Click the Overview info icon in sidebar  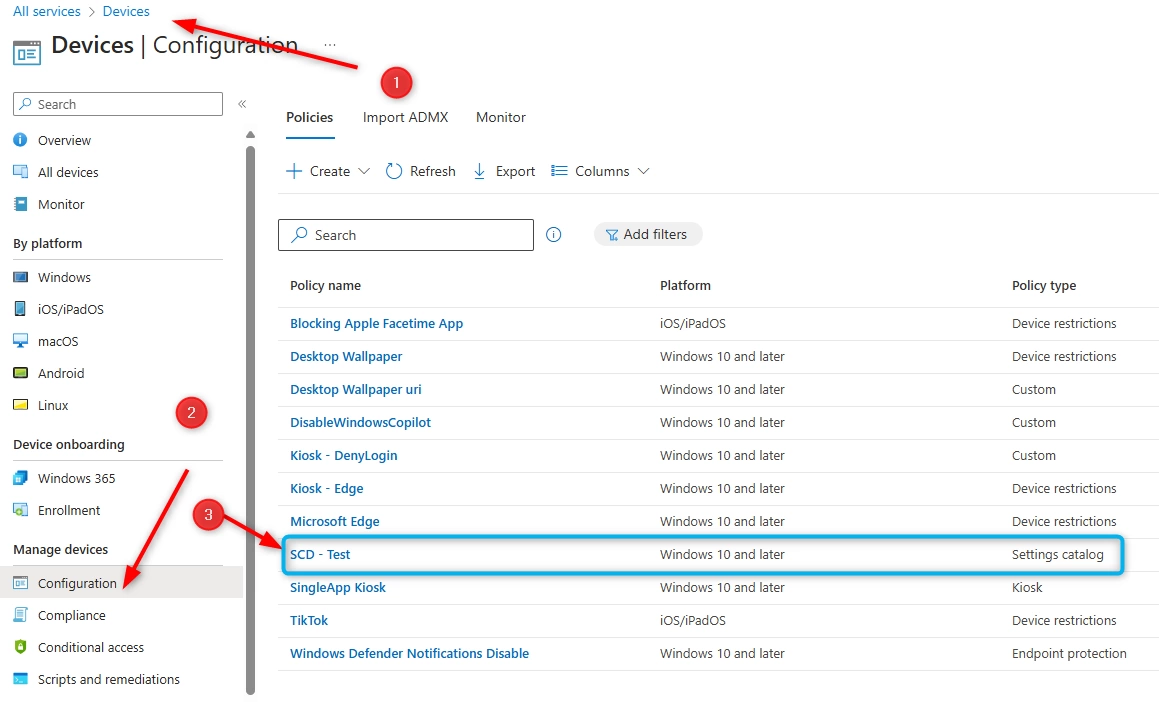21,140
